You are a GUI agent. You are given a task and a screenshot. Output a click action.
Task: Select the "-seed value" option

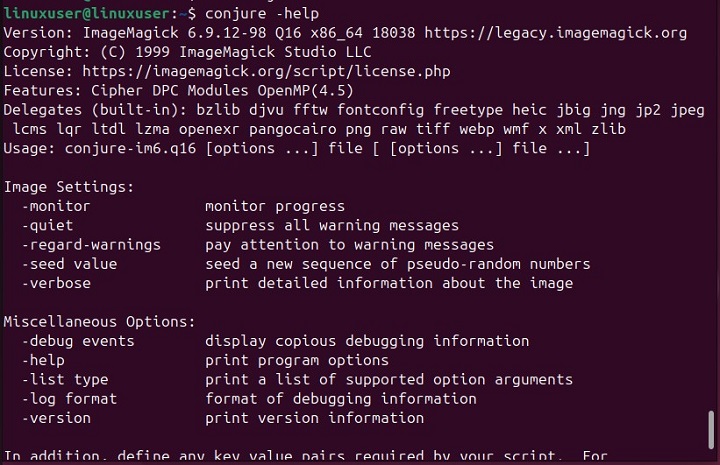(68, 264)
